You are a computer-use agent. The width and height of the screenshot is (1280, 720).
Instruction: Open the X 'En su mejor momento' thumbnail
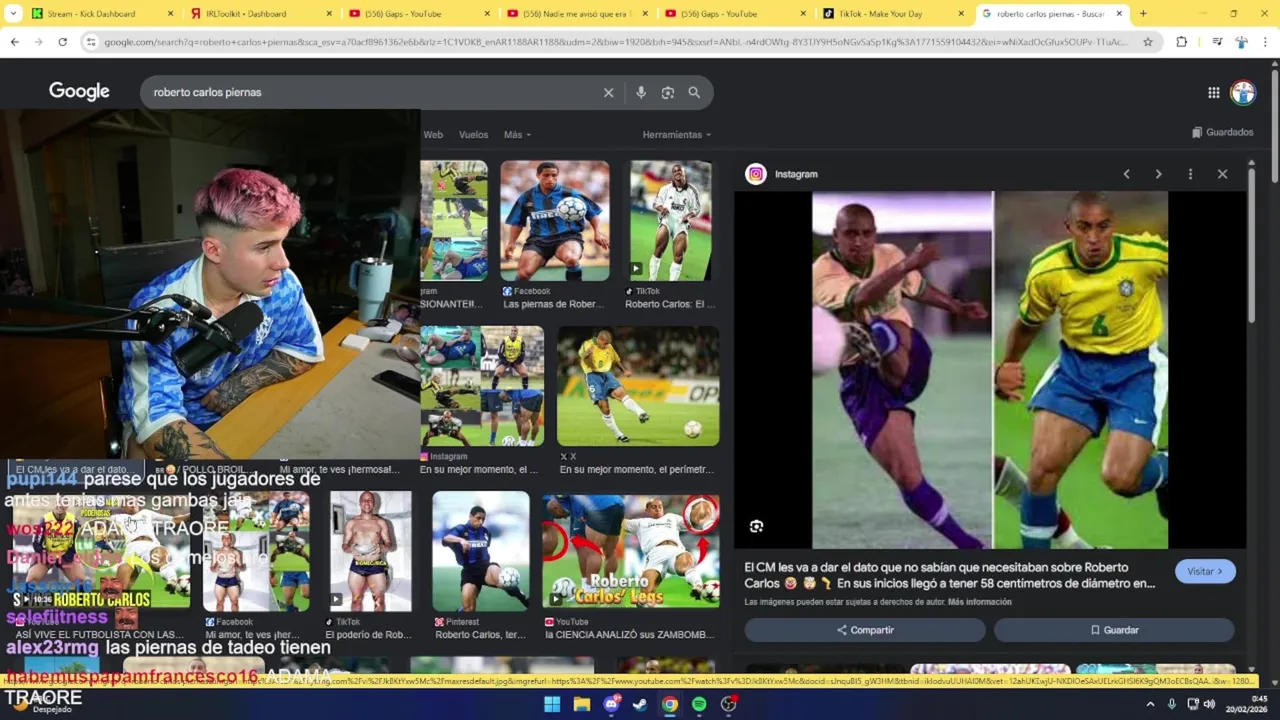(x=638, y=386)
